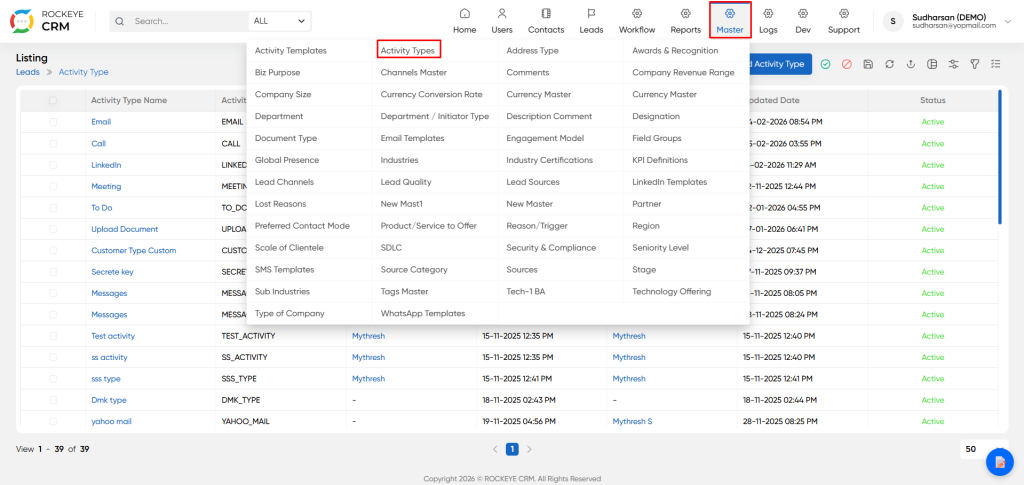
Task: Select Activity Types in Master menu
Action: [x=408, y=50]
